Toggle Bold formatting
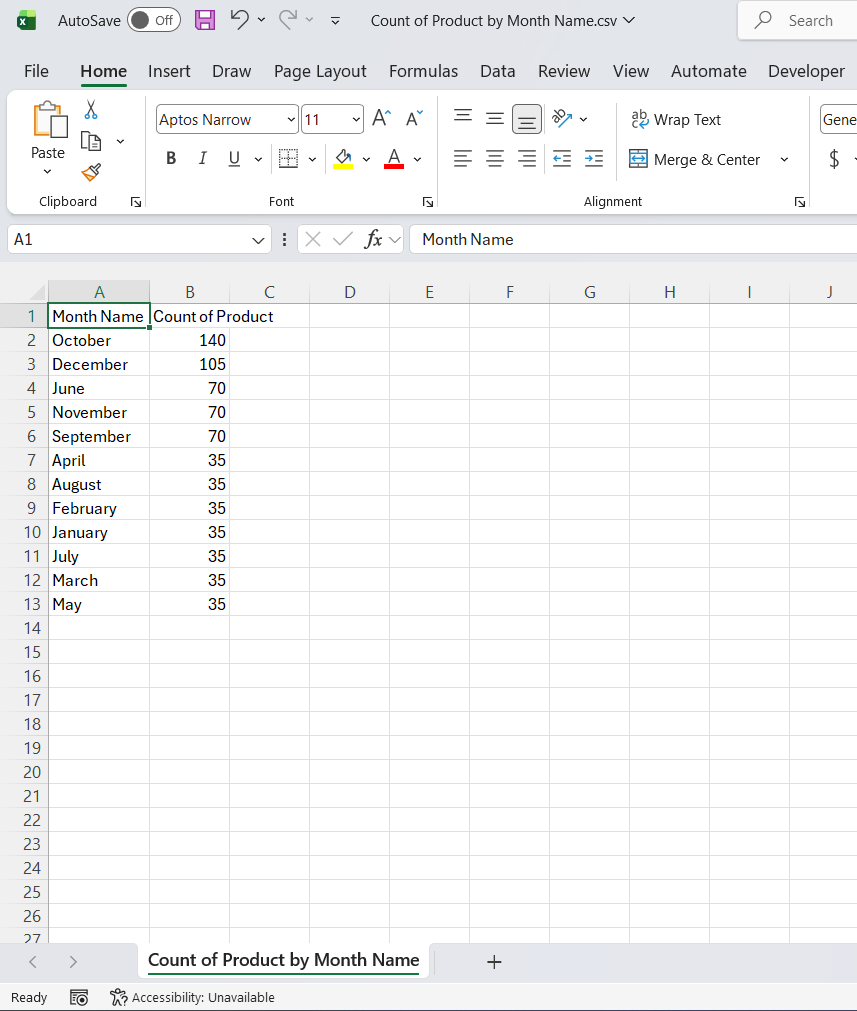857x1011 pixels. tap(171, 159)
